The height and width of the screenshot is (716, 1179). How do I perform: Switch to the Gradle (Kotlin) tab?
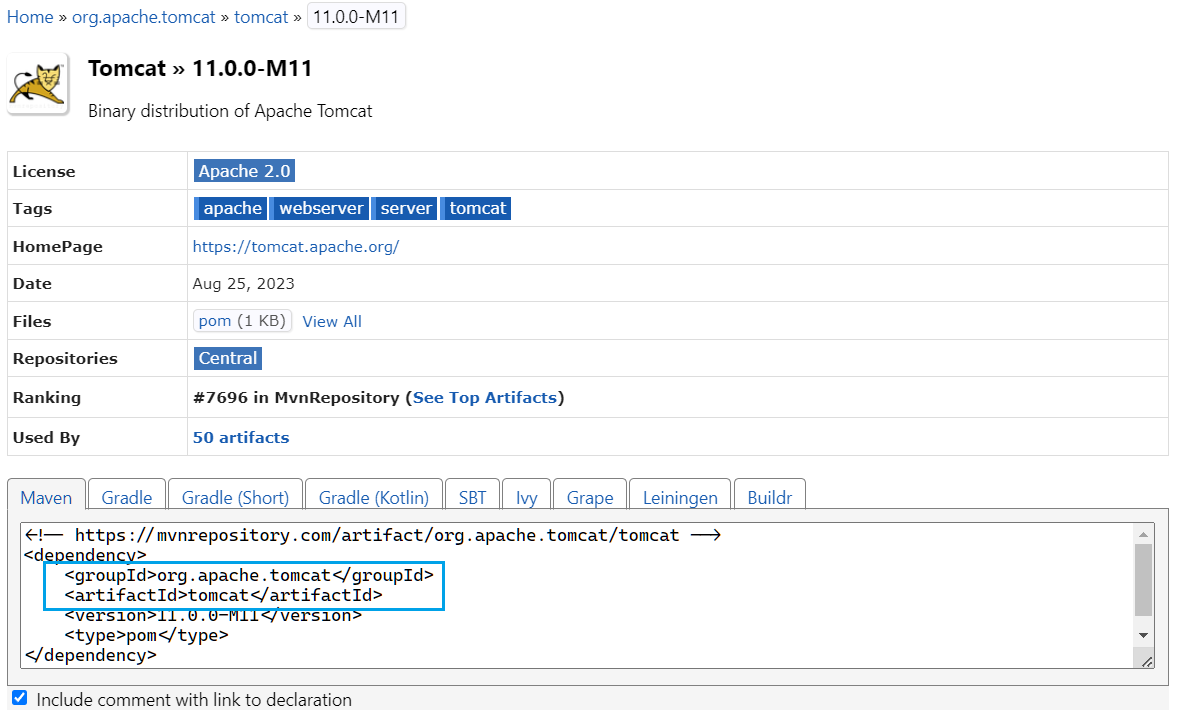(373, 497)
